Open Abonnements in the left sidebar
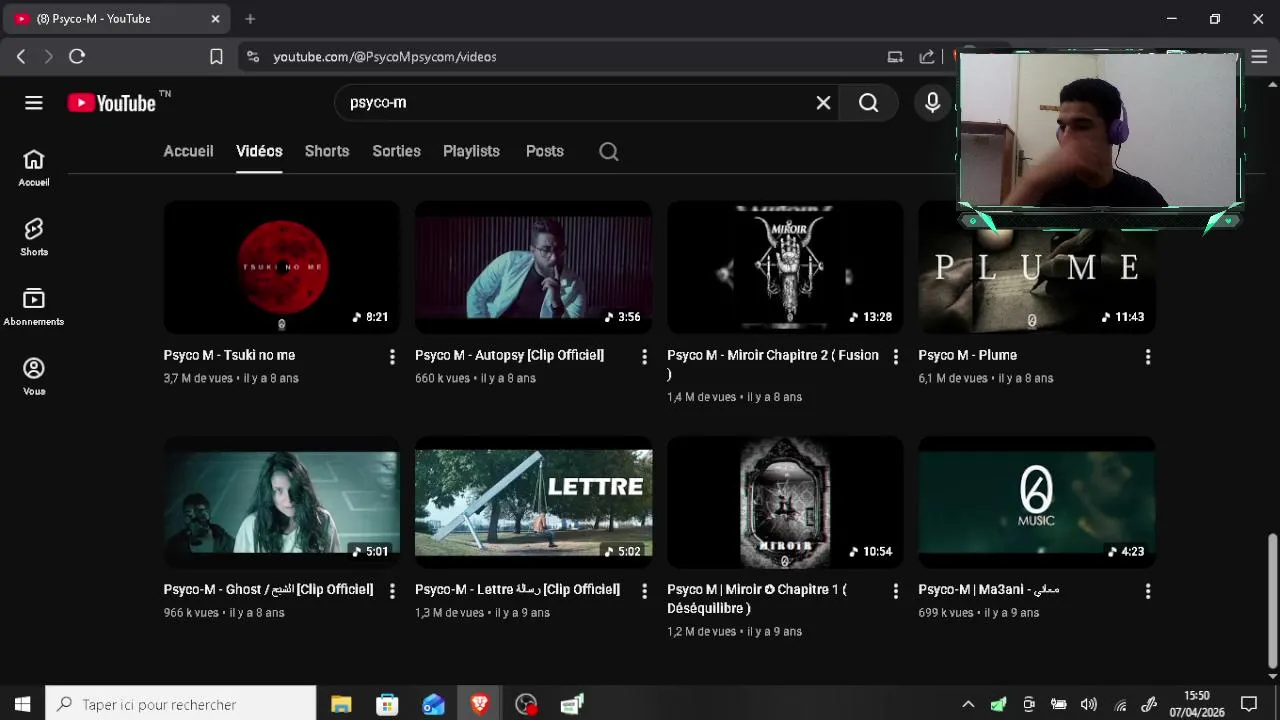This screenshot has height=720, width=1280. [x=34, y=307]
